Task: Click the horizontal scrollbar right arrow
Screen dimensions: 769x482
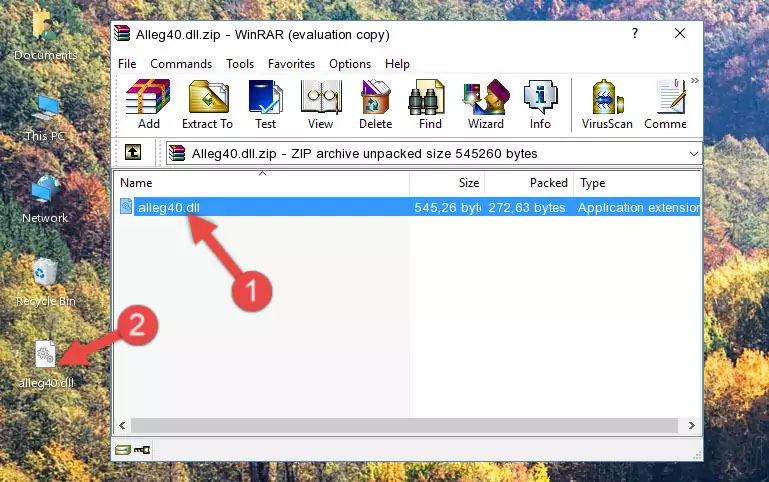Action: click(x=692, y=425)
